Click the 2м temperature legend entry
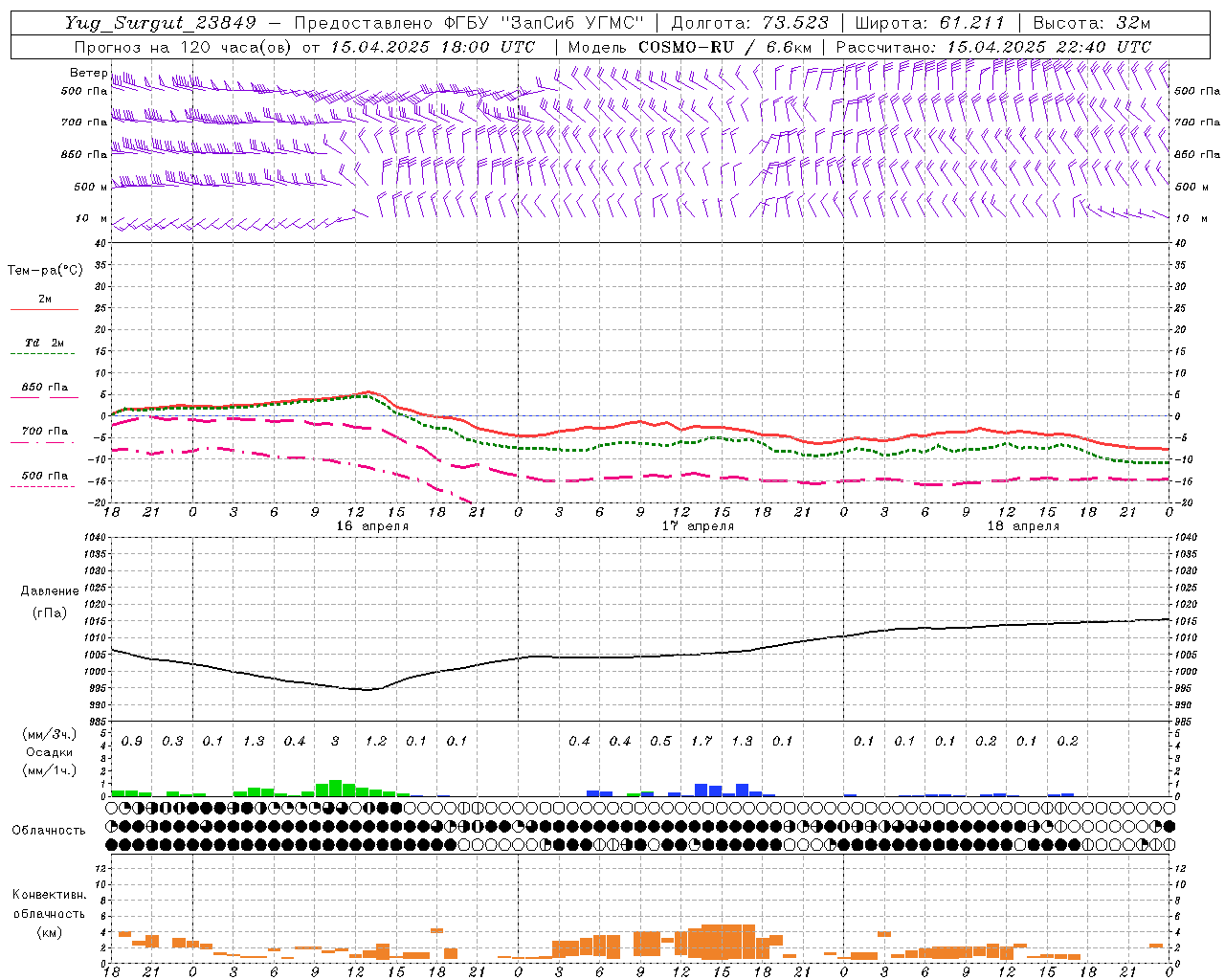 pos(45,300)
